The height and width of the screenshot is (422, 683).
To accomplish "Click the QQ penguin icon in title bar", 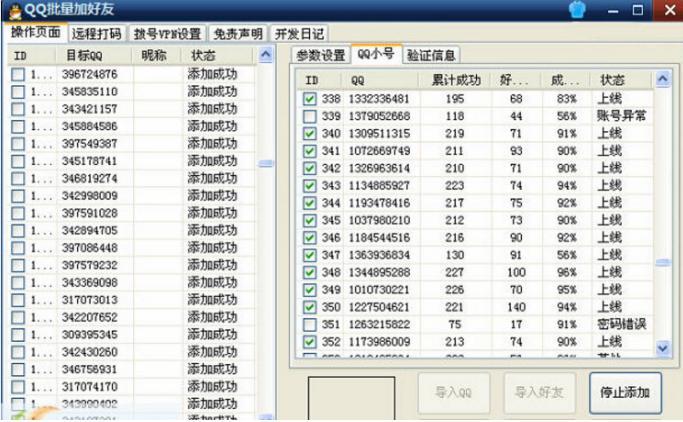I will coord(14,10).
